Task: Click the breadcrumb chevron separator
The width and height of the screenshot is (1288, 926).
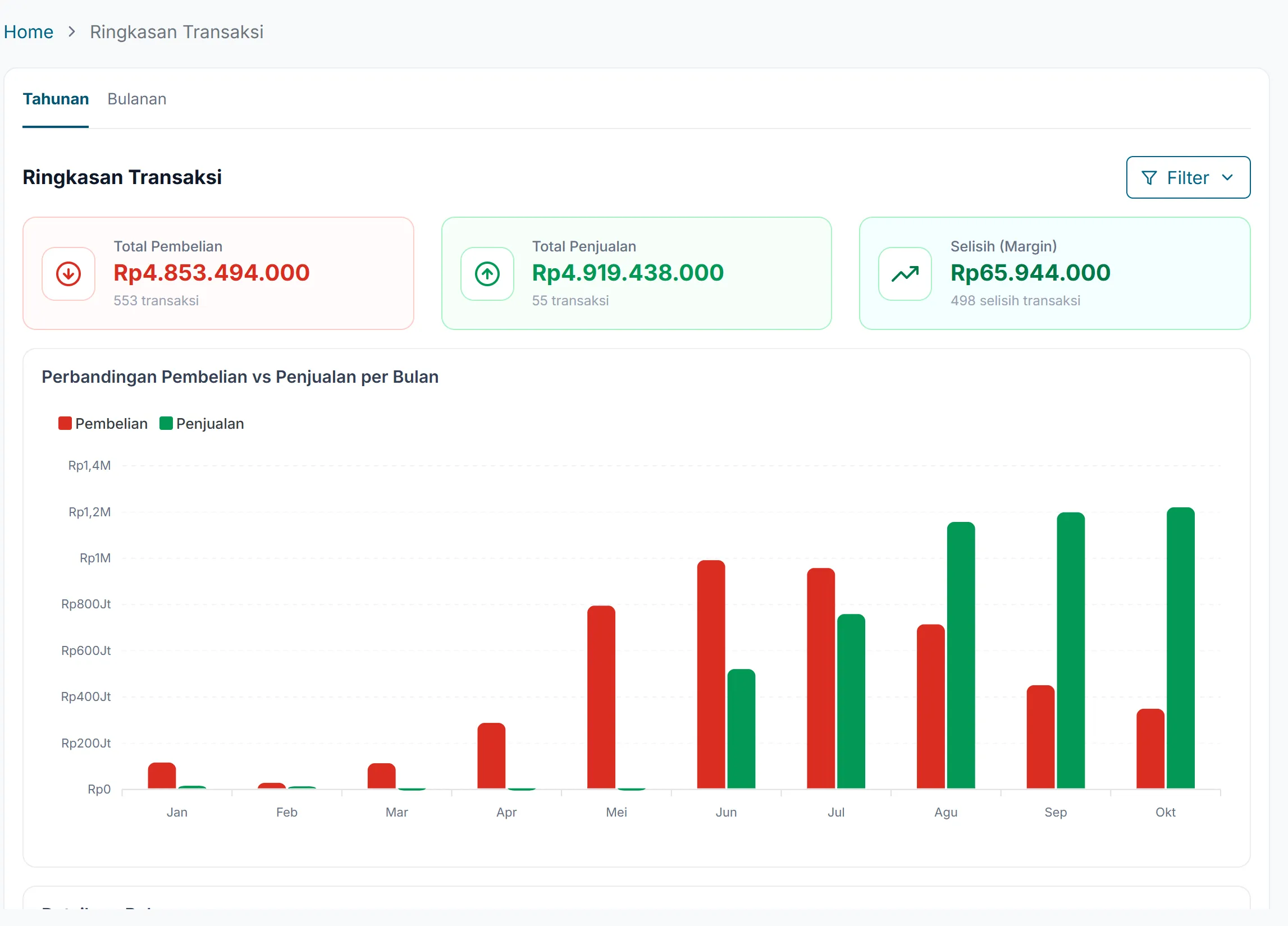Action: click(71, 32)
